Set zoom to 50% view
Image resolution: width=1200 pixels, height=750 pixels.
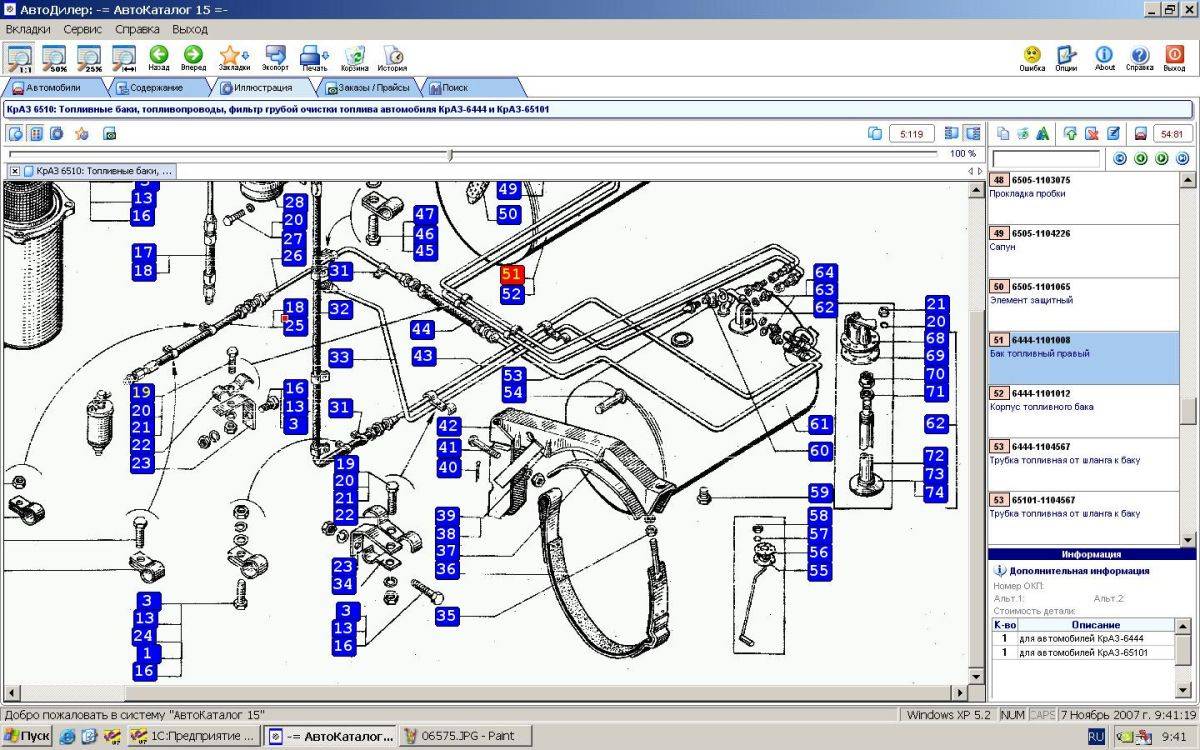(55, 58)
